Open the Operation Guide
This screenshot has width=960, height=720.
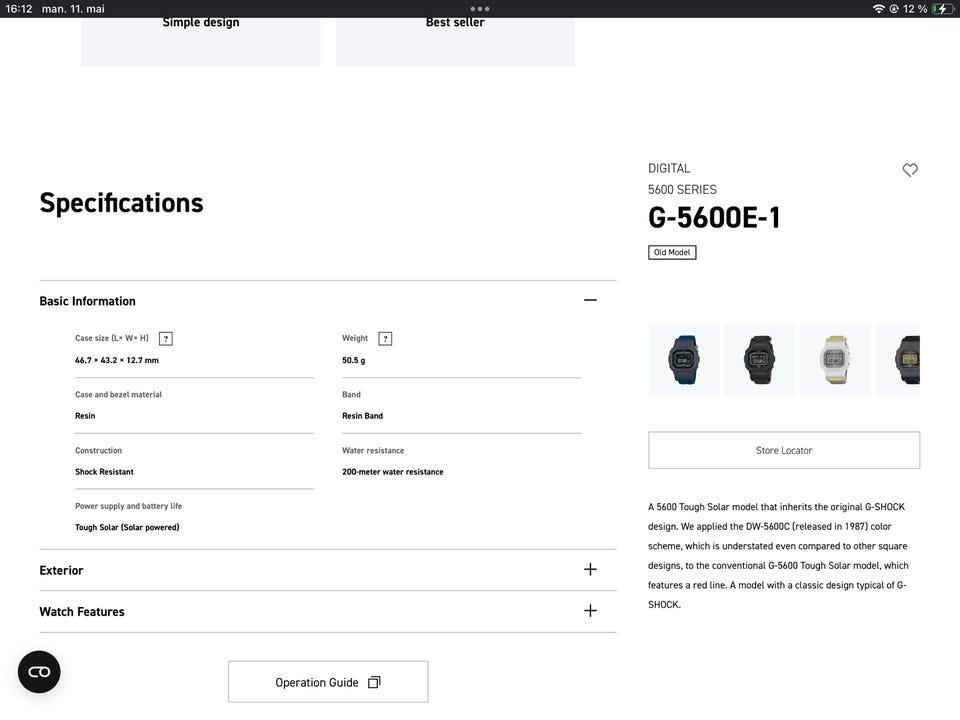[x=328, y=682]
